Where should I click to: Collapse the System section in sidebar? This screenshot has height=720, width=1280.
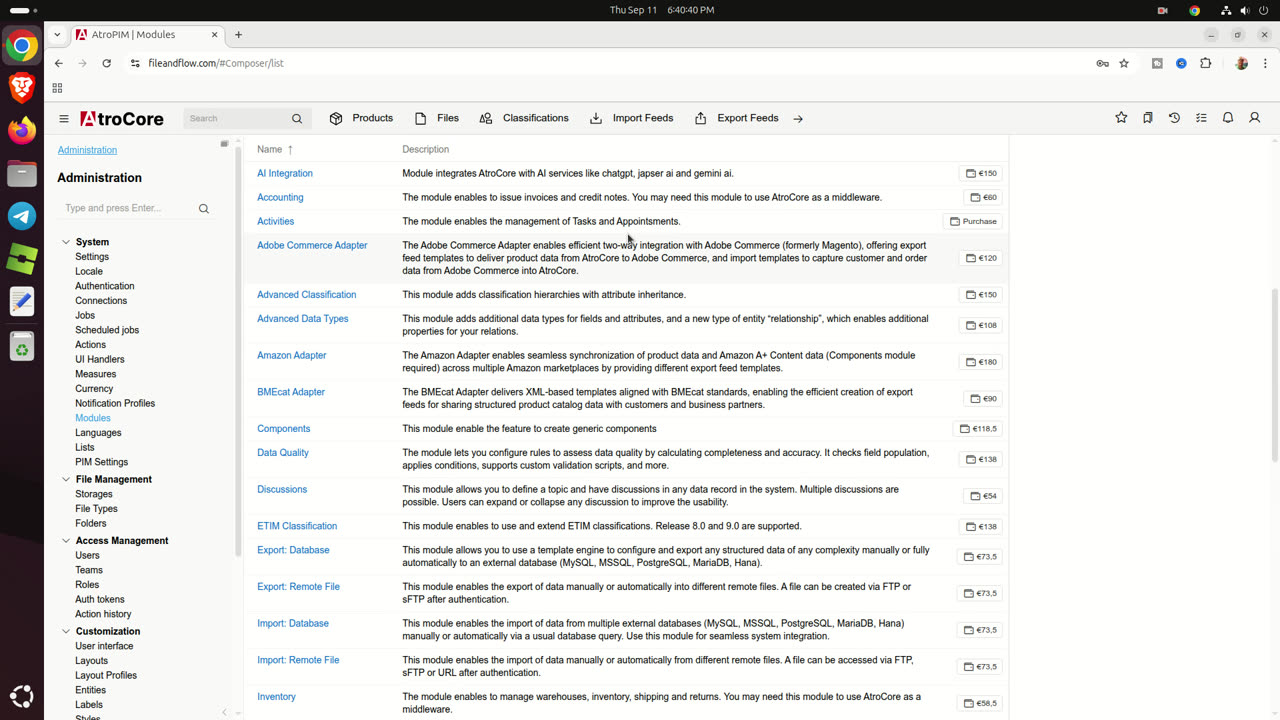coord(66,242)
